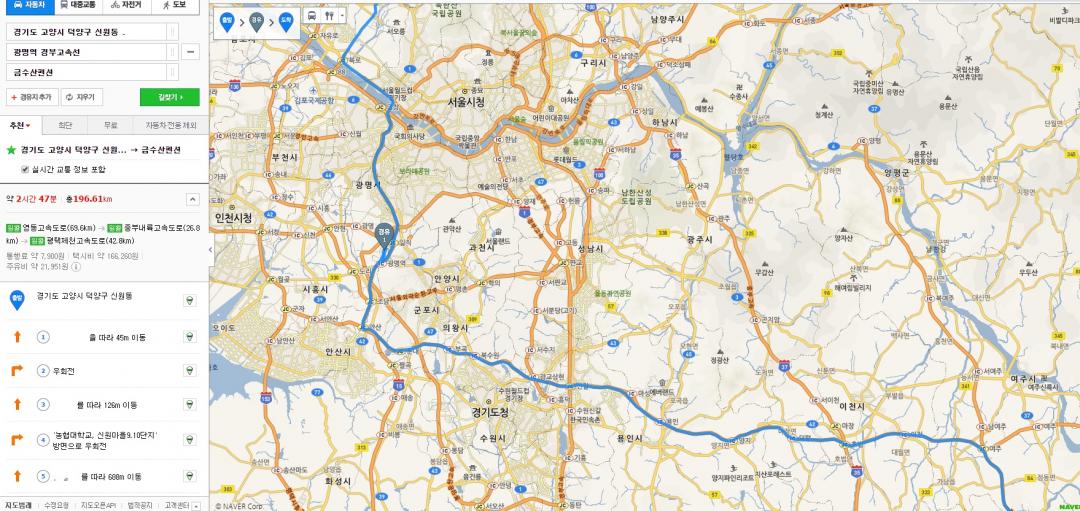
Task: Show bus stops with the bus icon
Action: click(312, 14)
